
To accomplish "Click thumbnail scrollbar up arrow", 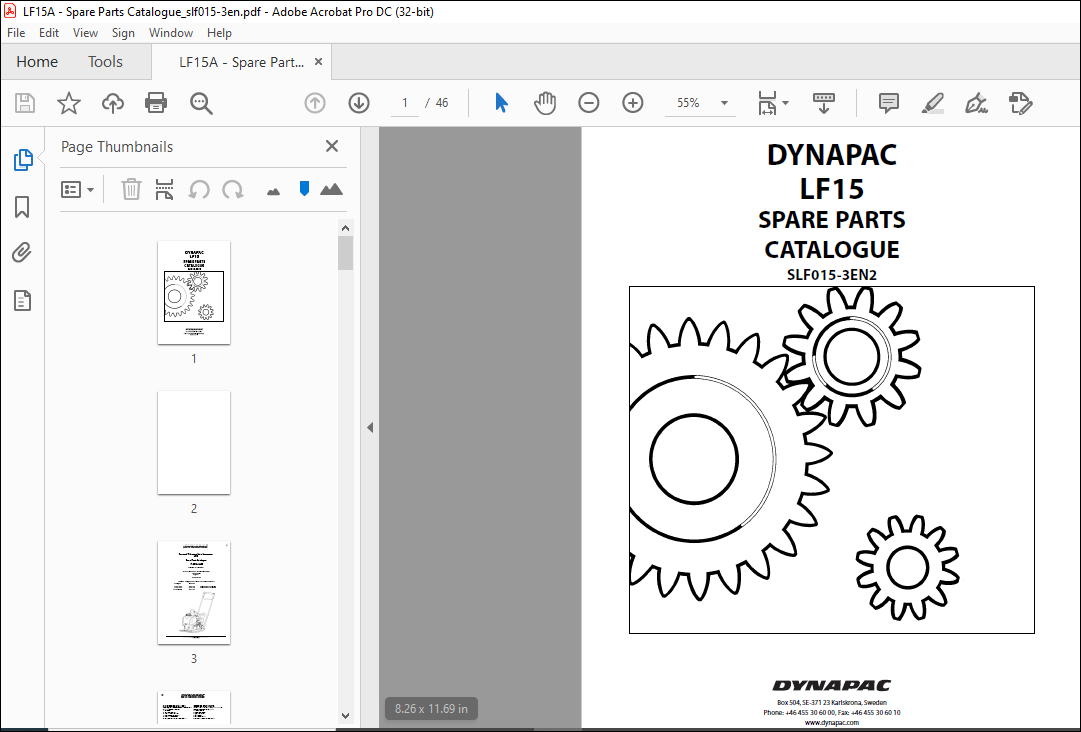I will coord(345,228).
